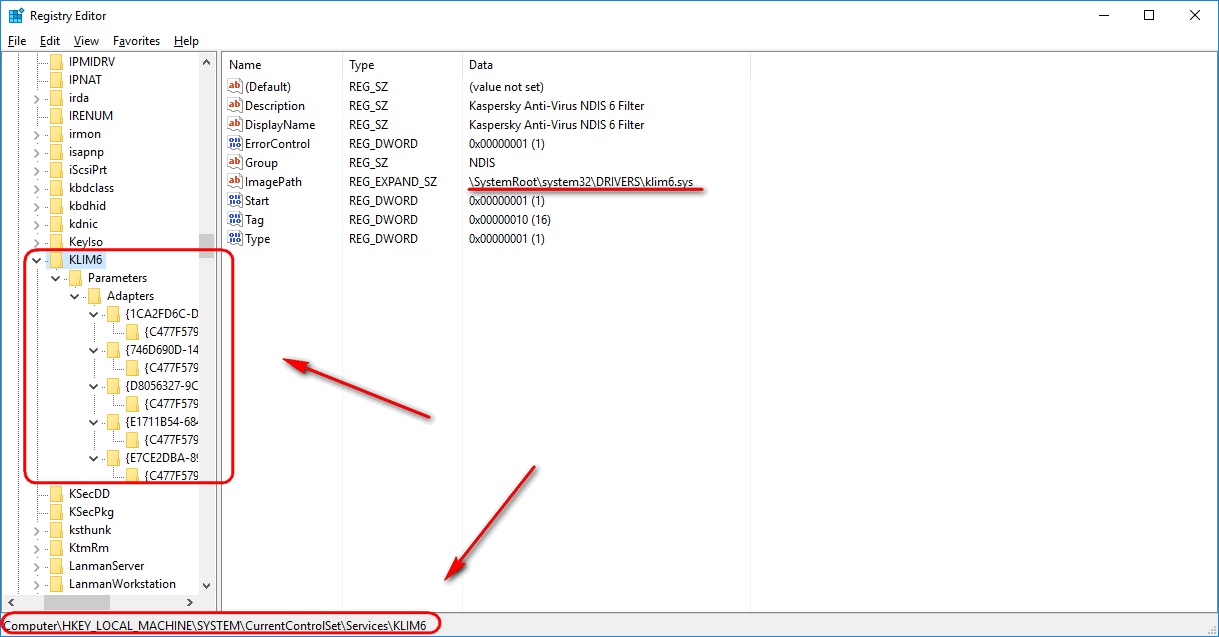Image resolution: width=1219 pixels, height=637 pixels.
Task: Click the Start DWORD value icon
Action: point(235,201)
